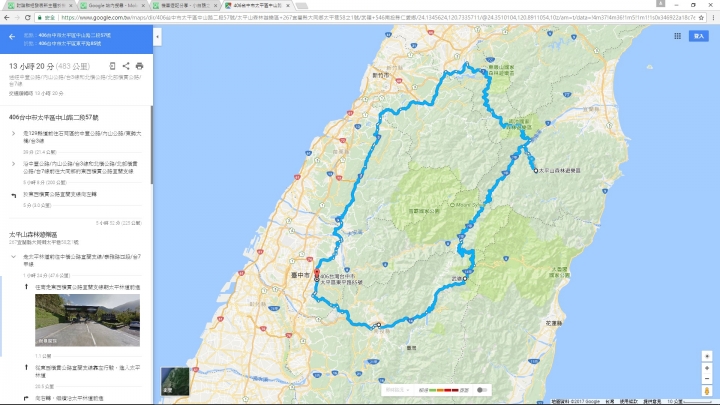This screenshot has width=720, height=405.
Task: Expand the second route step with 200 km
Action: click(13, 164)
